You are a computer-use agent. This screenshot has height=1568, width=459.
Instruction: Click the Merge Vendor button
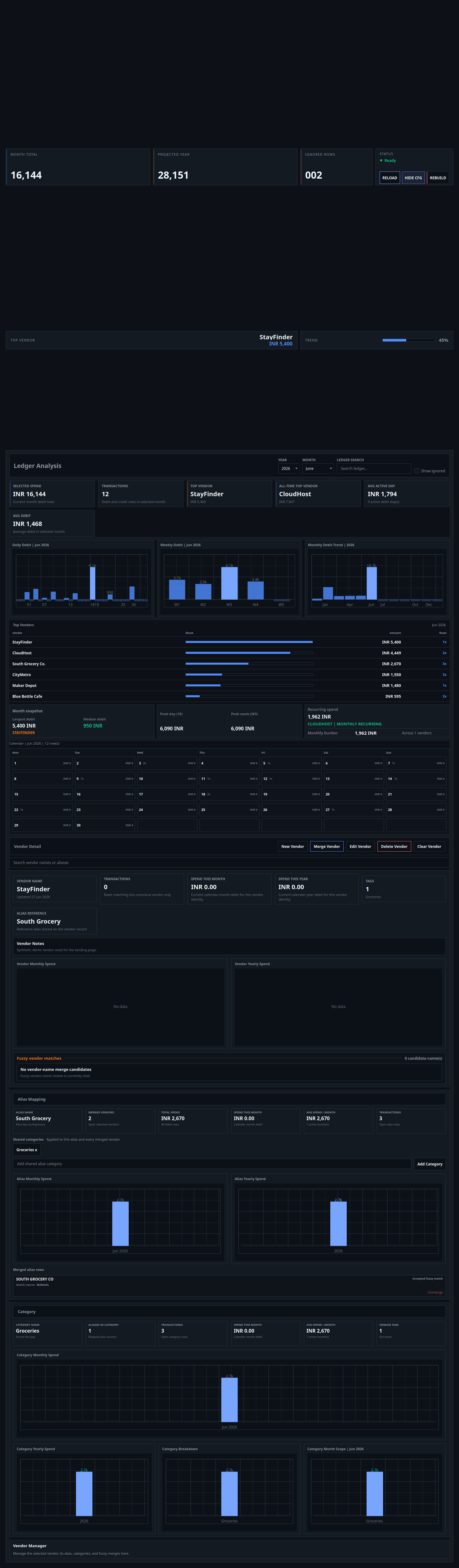(x=327, y=847)
